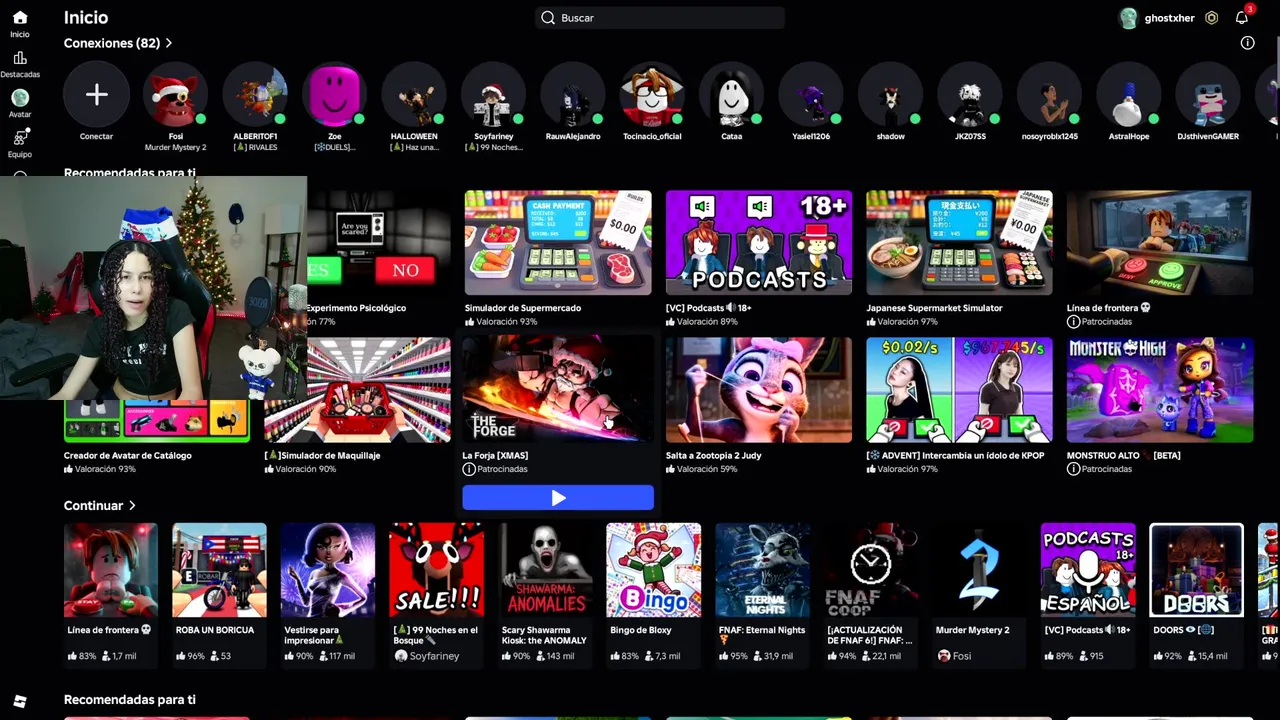The height and width of the screenshot is (720, 1280).
Task: Open Creador de Avatar de Catálogo title
Action: pos(128,455)
